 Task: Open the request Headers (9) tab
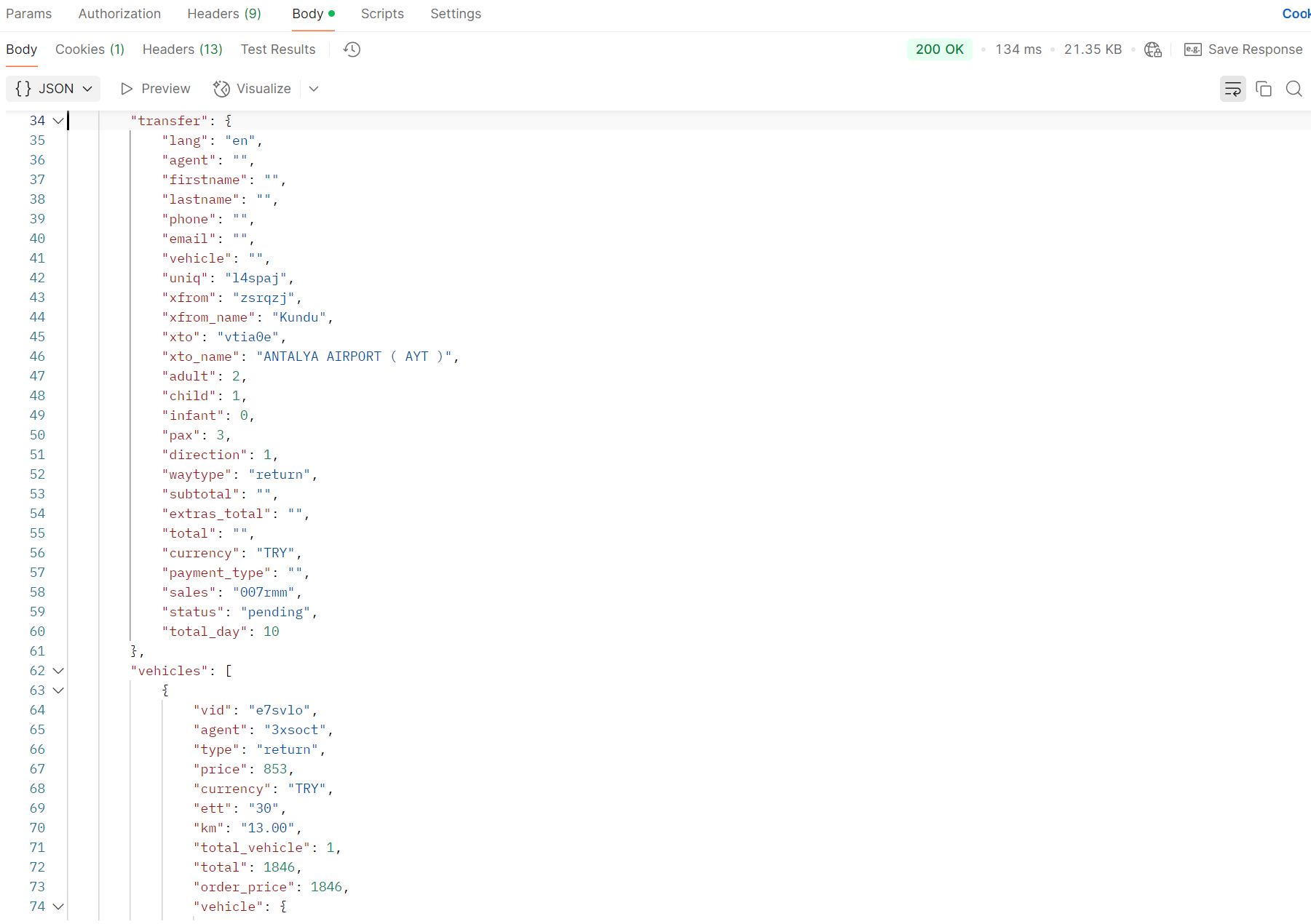click(x=223, y=14)
